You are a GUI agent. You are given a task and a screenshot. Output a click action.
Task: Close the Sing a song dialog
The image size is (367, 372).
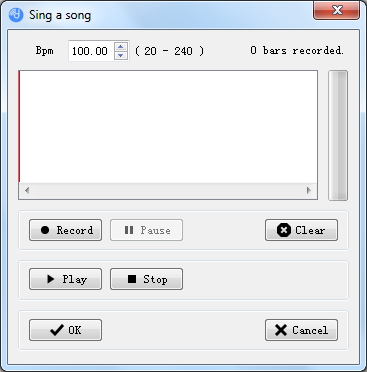pos(337,10)
